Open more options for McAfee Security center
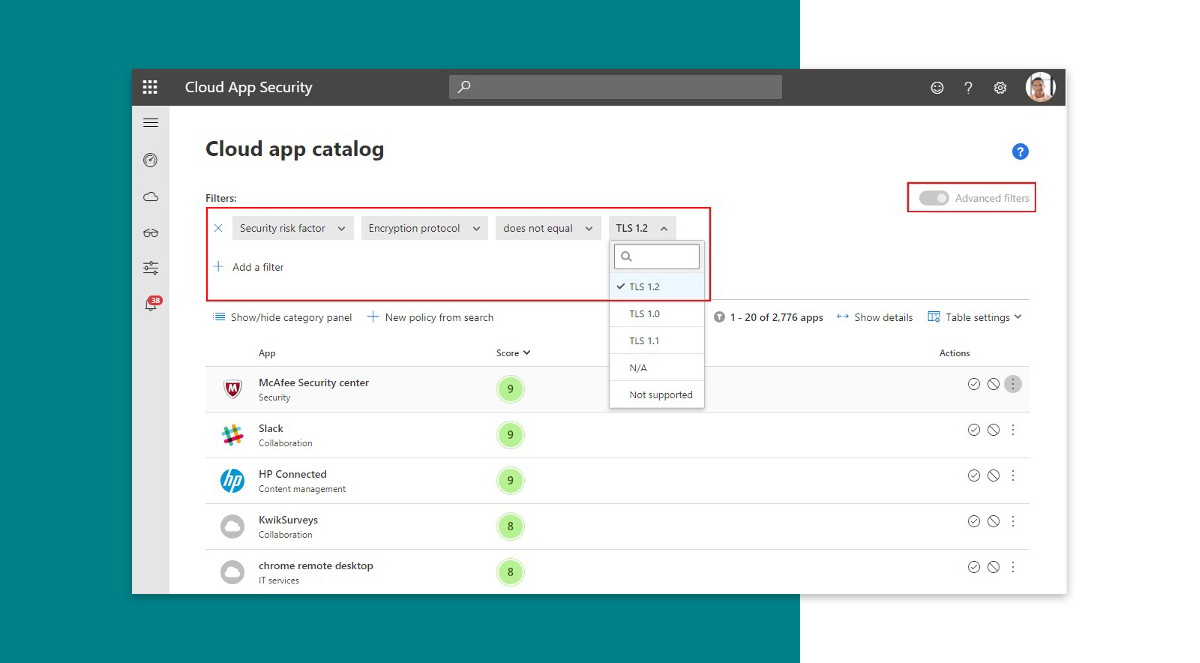Screen dimensions: 1200x663 (1013, 384)
